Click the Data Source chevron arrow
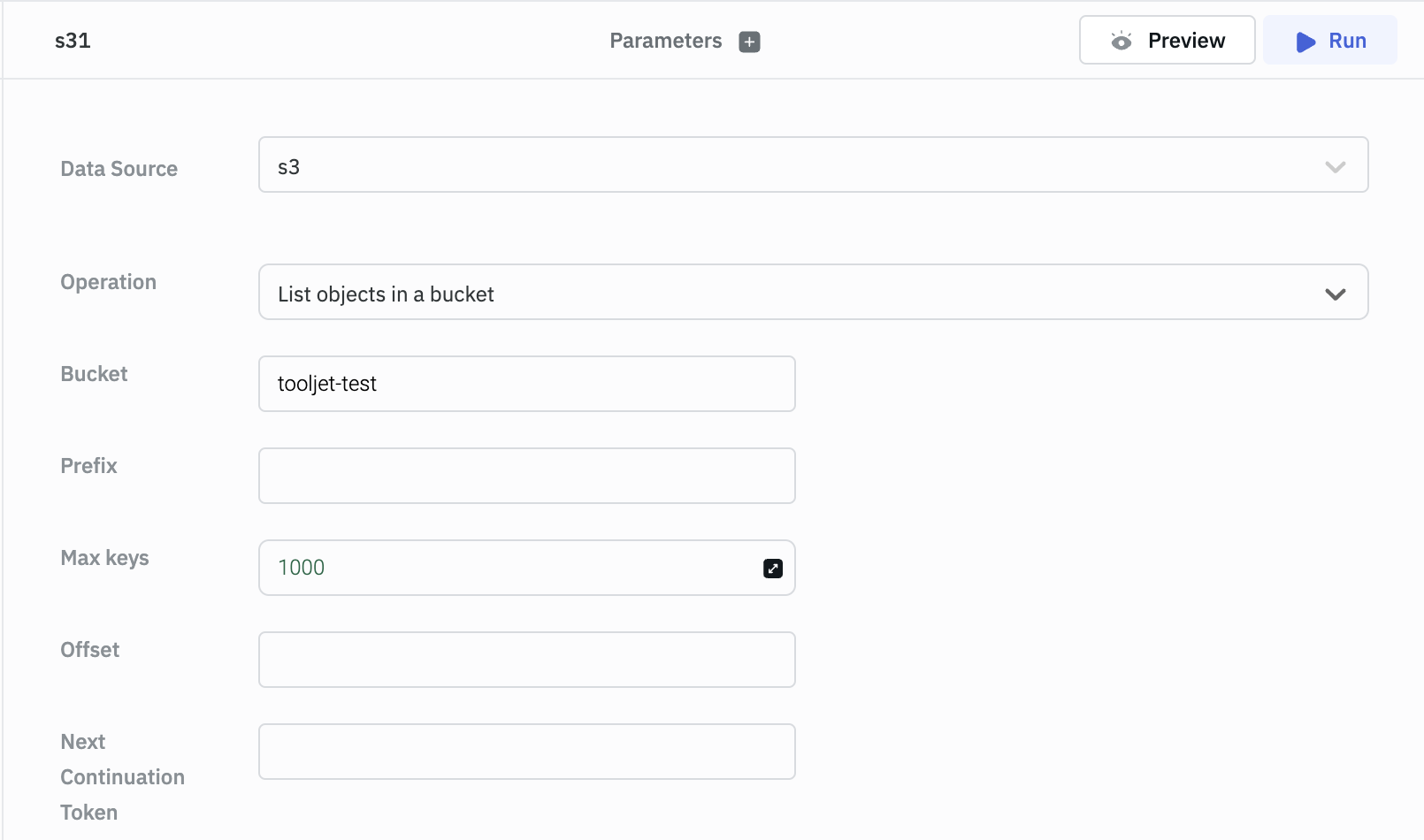Image resolution: width=1424 pixels, height=840 pixels. 1336,166
